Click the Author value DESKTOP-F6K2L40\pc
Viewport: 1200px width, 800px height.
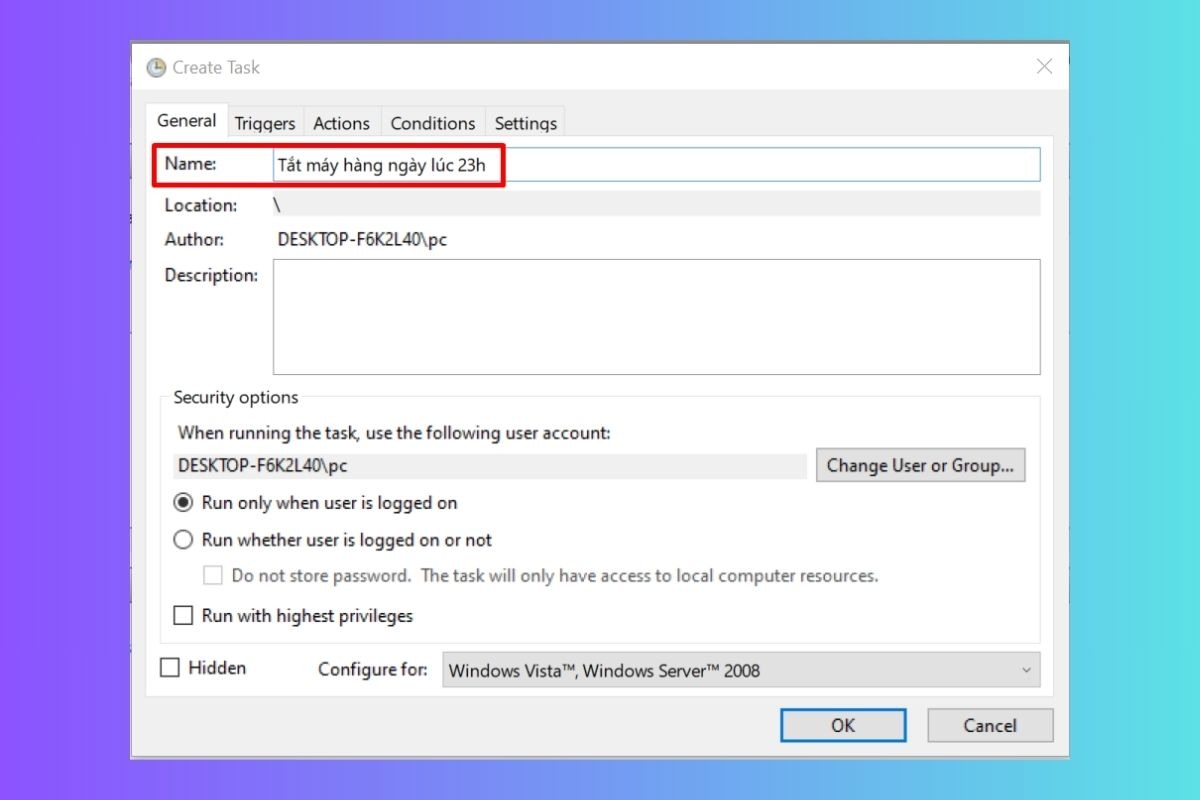pos(362,240)
